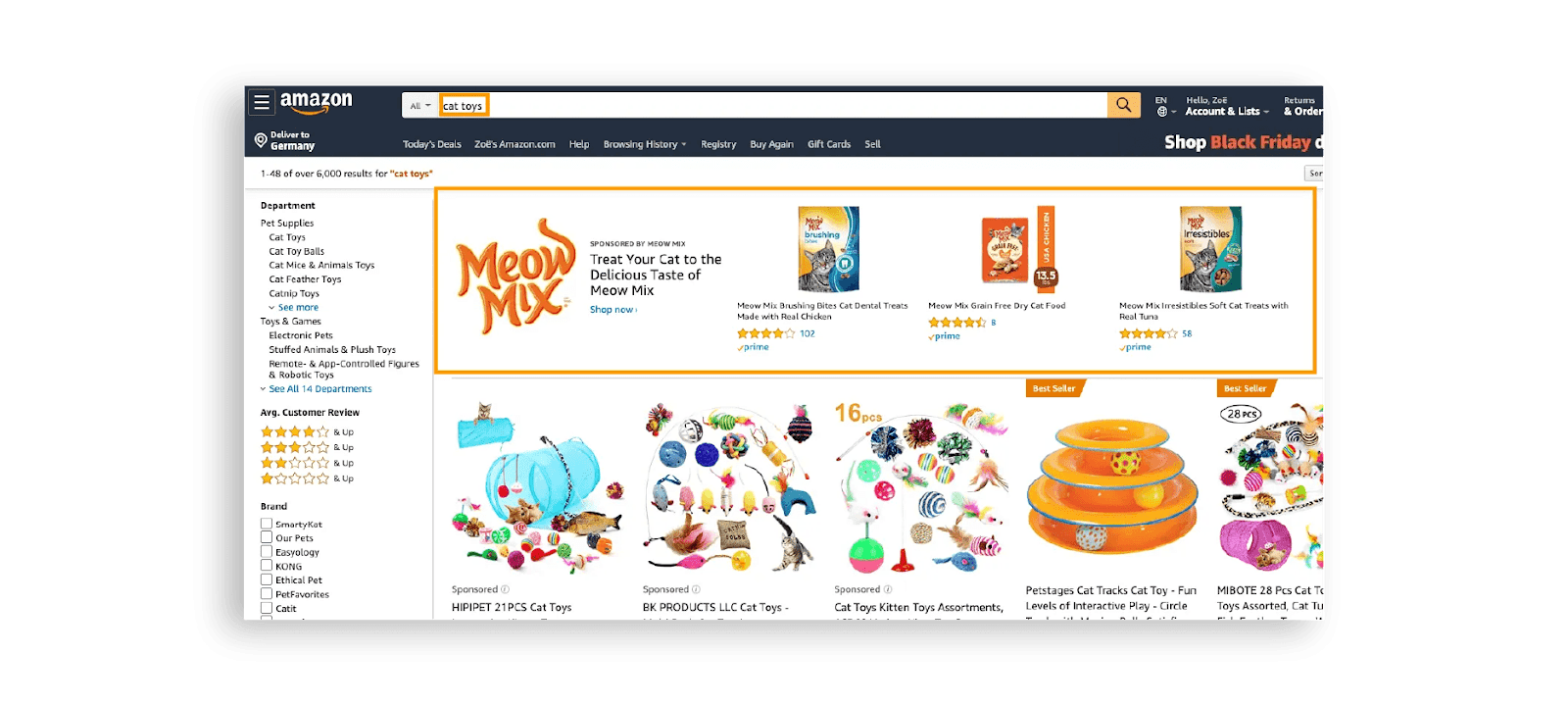Open Today's Deals in navigation bar
The width and height of the screenshot is (1568, 705).
click(432, 144)
